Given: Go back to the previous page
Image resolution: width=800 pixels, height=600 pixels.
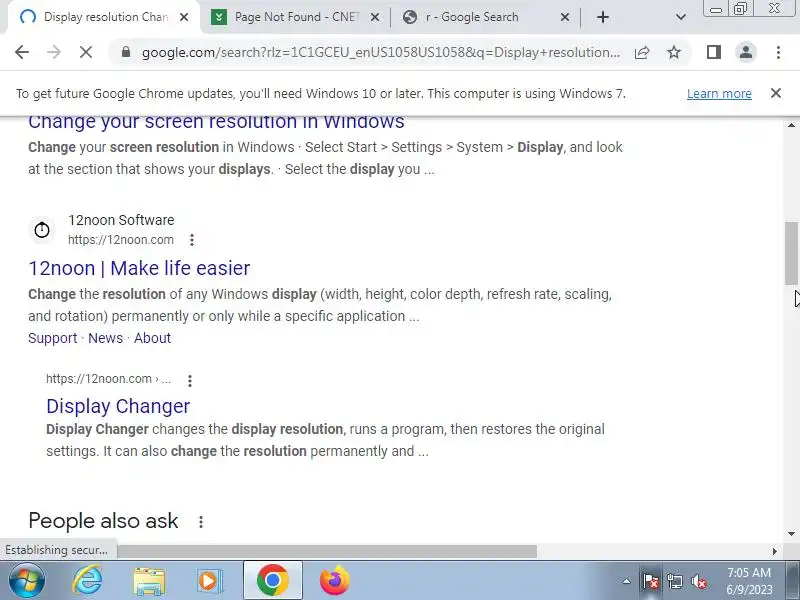Looking at the screenshot, I should 22,52.
